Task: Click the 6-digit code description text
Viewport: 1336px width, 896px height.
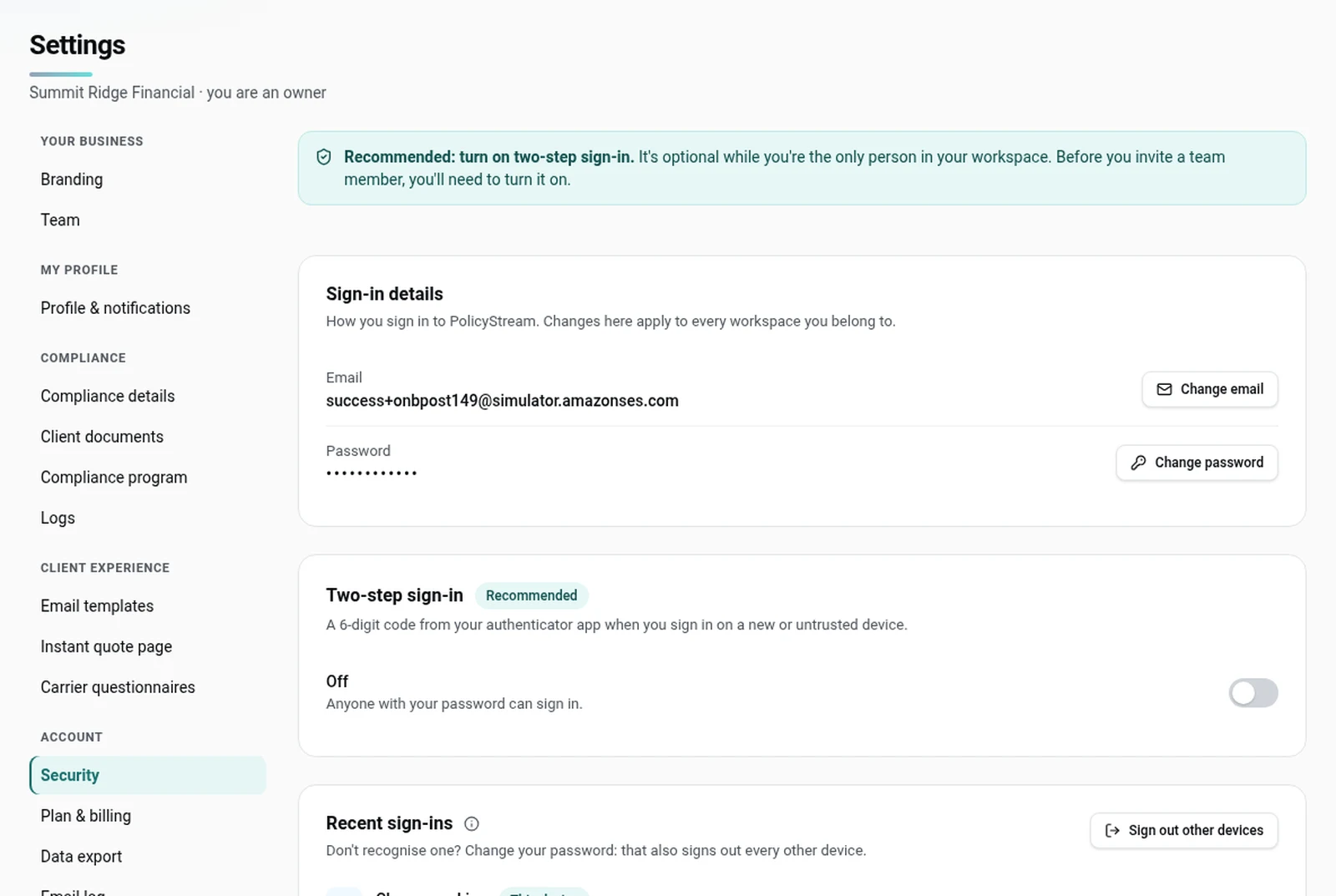Action: [616, 625]
